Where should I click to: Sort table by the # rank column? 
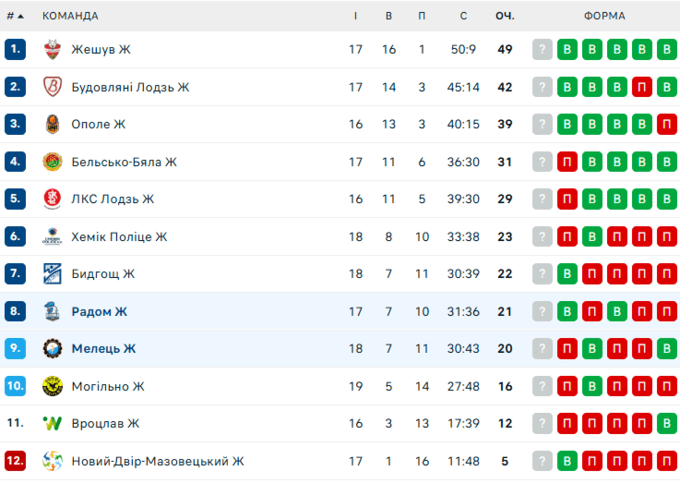14,16
